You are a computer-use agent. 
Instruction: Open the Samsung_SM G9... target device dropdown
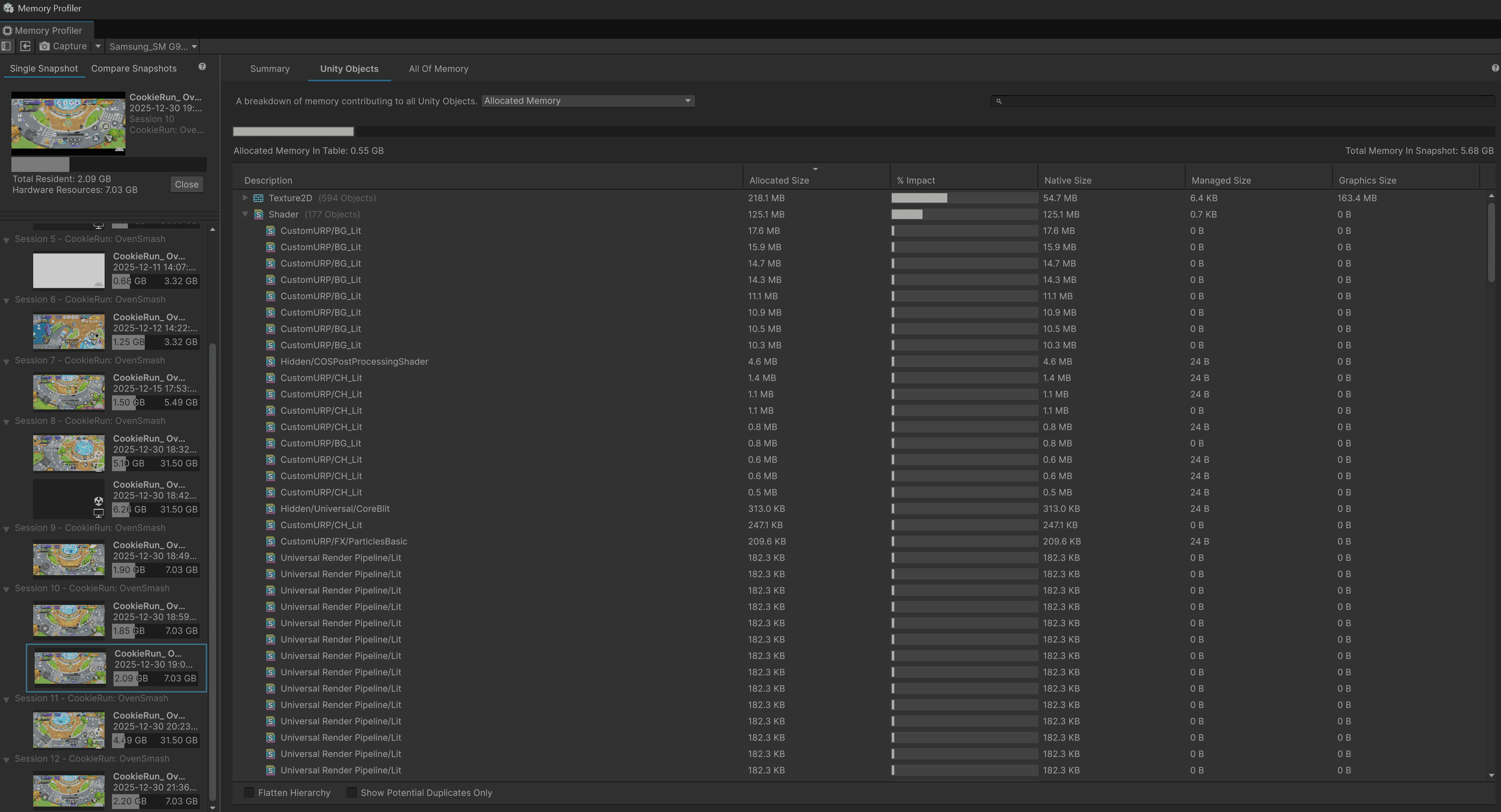(x=153, y=46)
